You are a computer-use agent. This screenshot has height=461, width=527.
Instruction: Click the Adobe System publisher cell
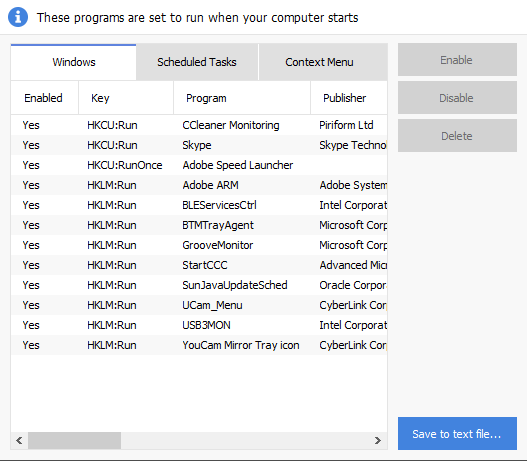pyautogui.click(x=353, y=185)
